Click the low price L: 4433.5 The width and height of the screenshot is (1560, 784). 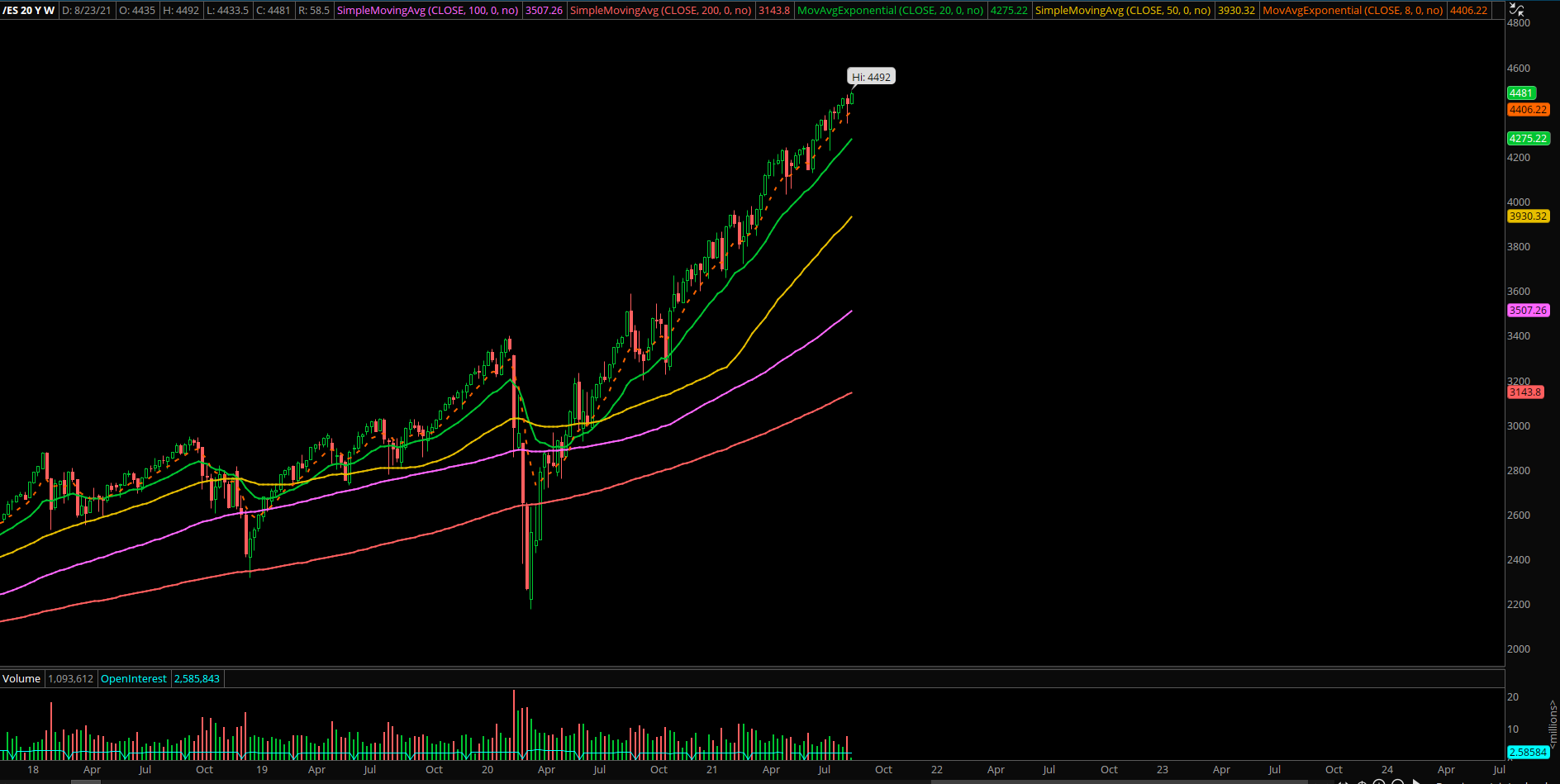(227, 11)
